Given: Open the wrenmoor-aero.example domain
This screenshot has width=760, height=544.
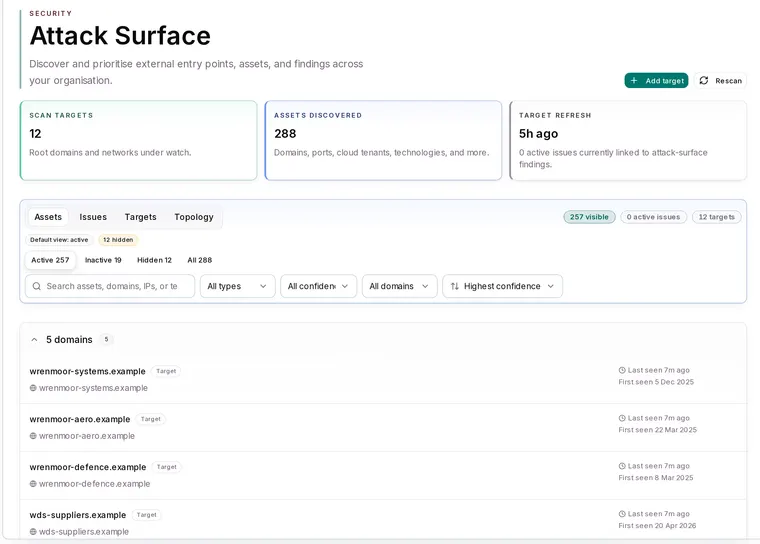Looking at the screenshot, I should tap(80, 419).
